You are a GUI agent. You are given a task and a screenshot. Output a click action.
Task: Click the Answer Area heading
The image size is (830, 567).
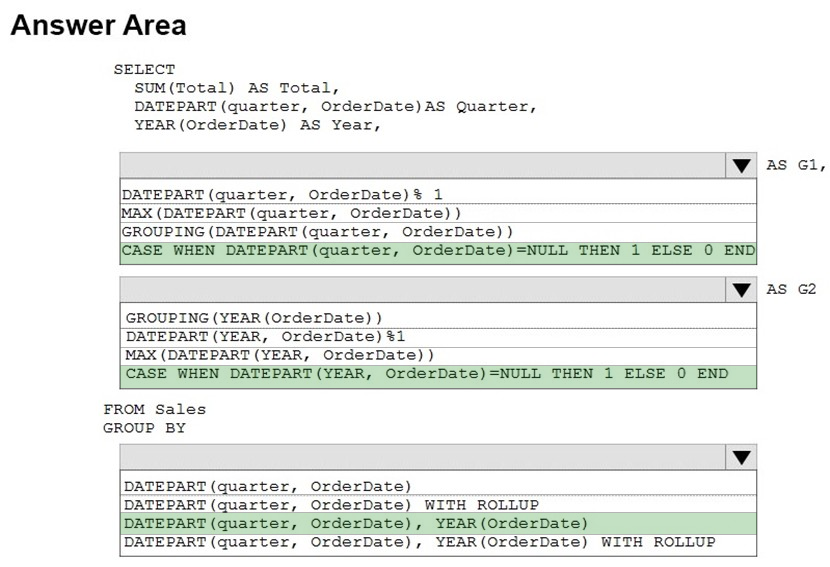point(98,25)
